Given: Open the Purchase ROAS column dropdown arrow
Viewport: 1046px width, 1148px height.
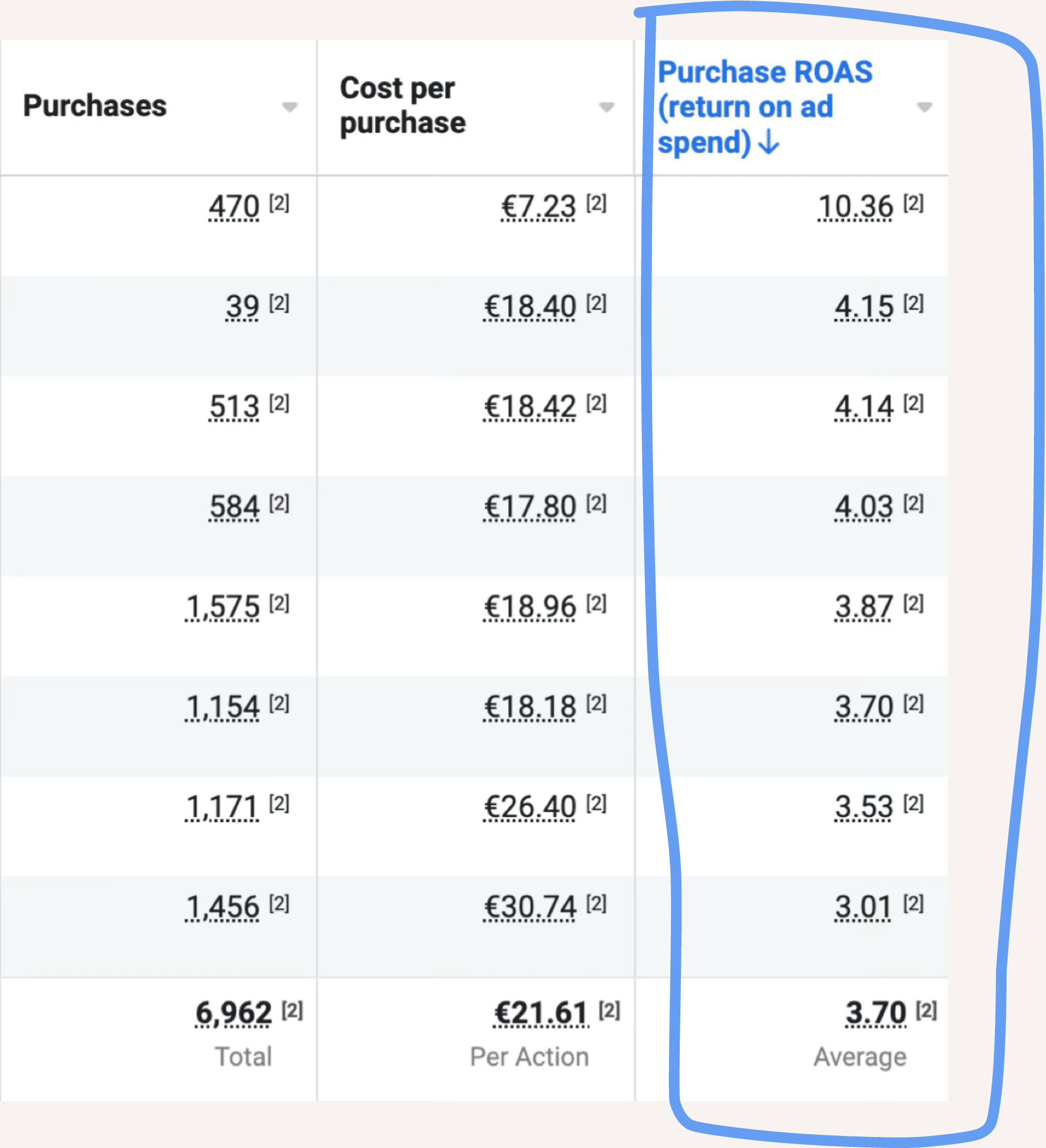Looking at the screenshot, I should 924,107.
